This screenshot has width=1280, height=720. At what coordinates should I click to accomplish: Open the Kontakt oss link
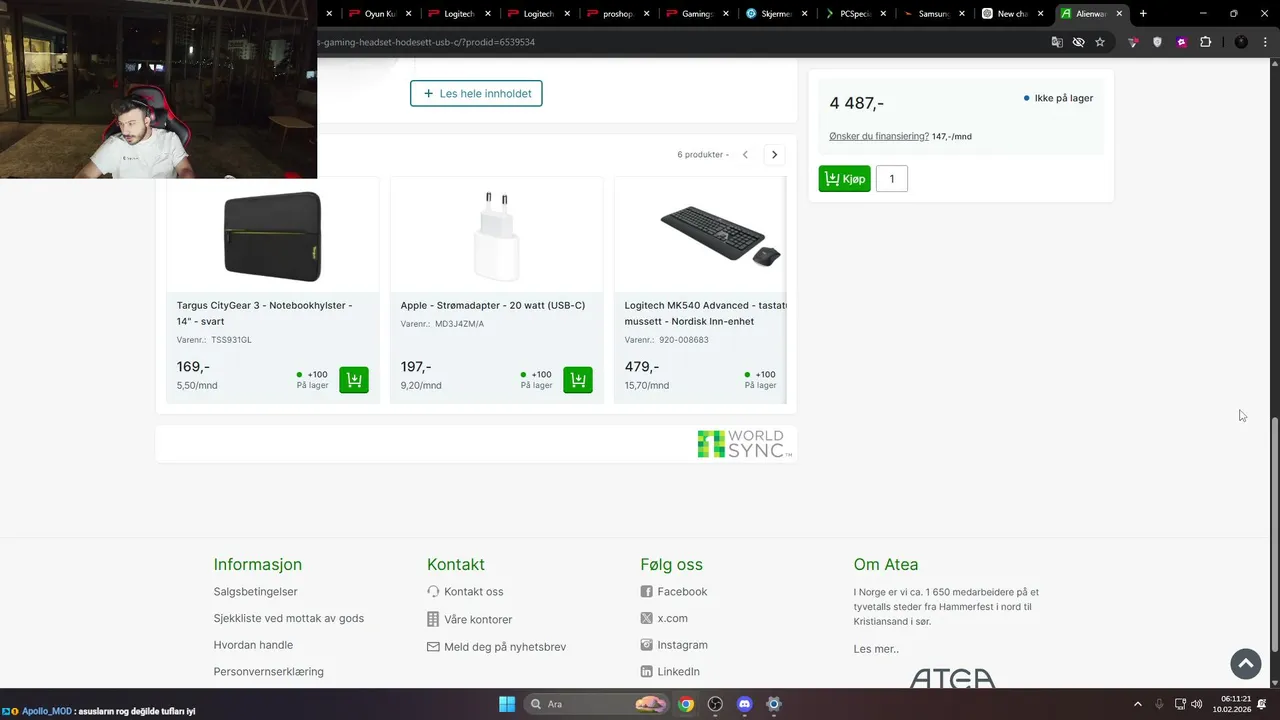[x=465, y=592]
